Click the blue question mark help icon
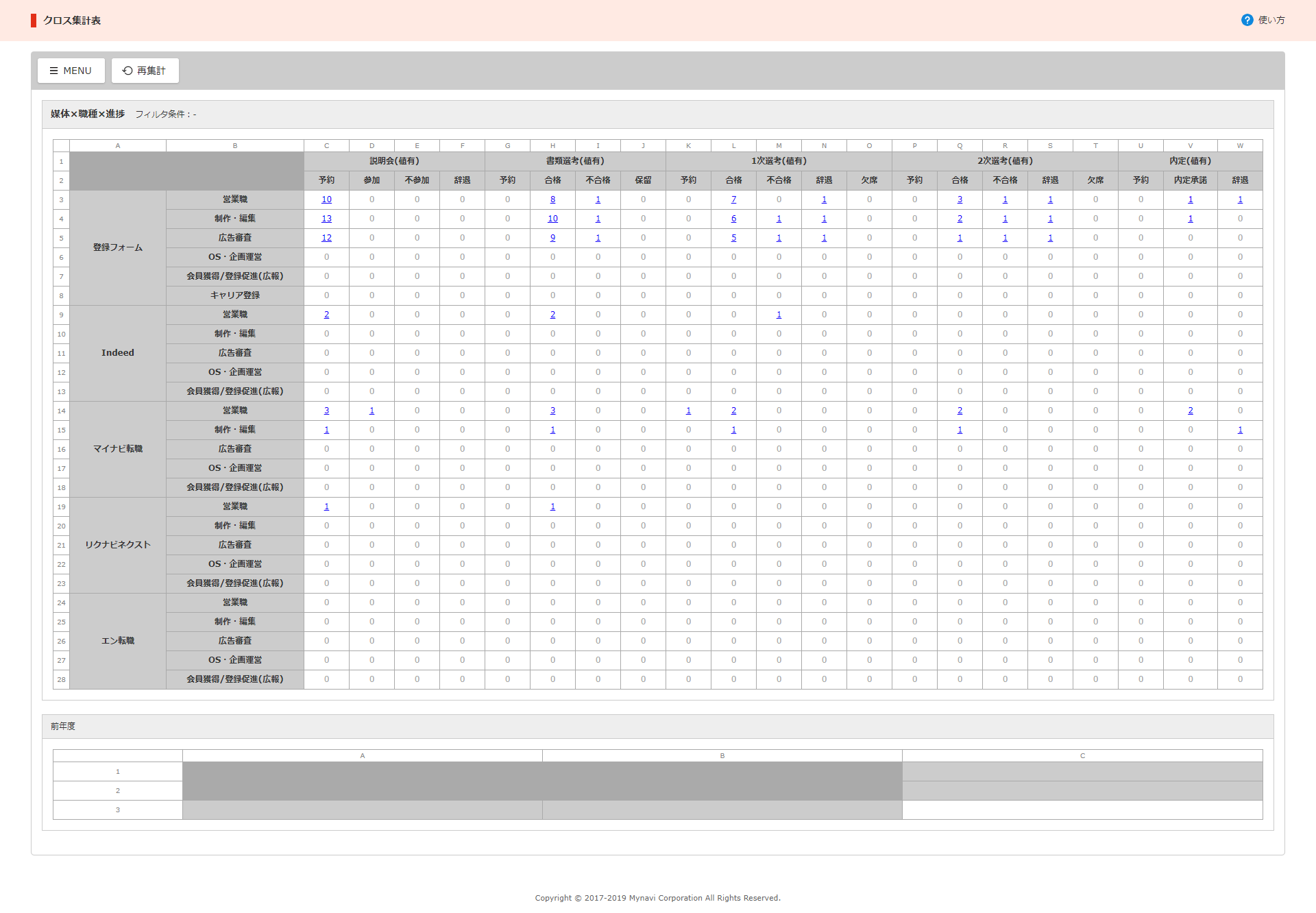Screen dimensions: 1316x913 1247,20
